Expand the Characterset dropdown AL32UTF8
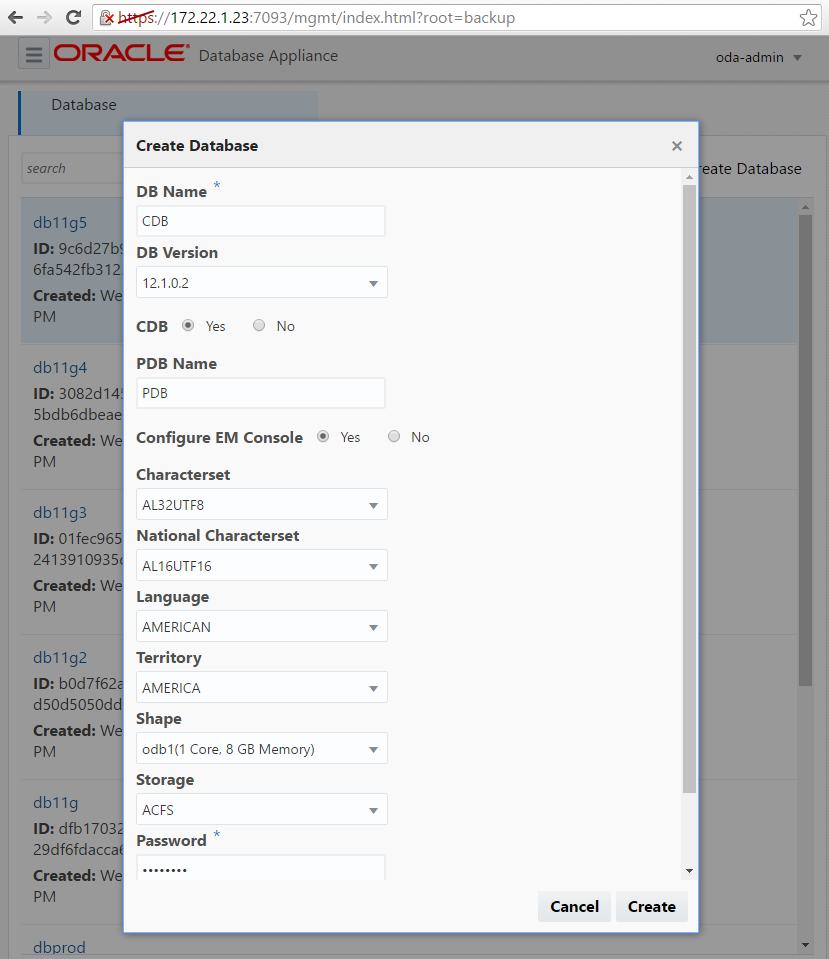 [x=262, y=505]
